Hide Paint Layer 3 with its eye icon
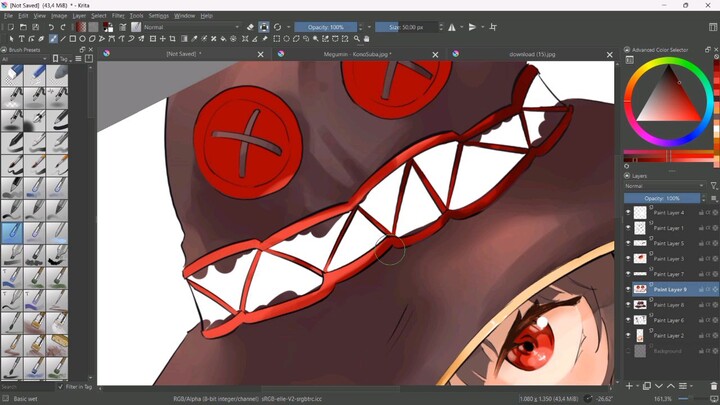Viewport: 720px width, 405px height. click(628, 259)
